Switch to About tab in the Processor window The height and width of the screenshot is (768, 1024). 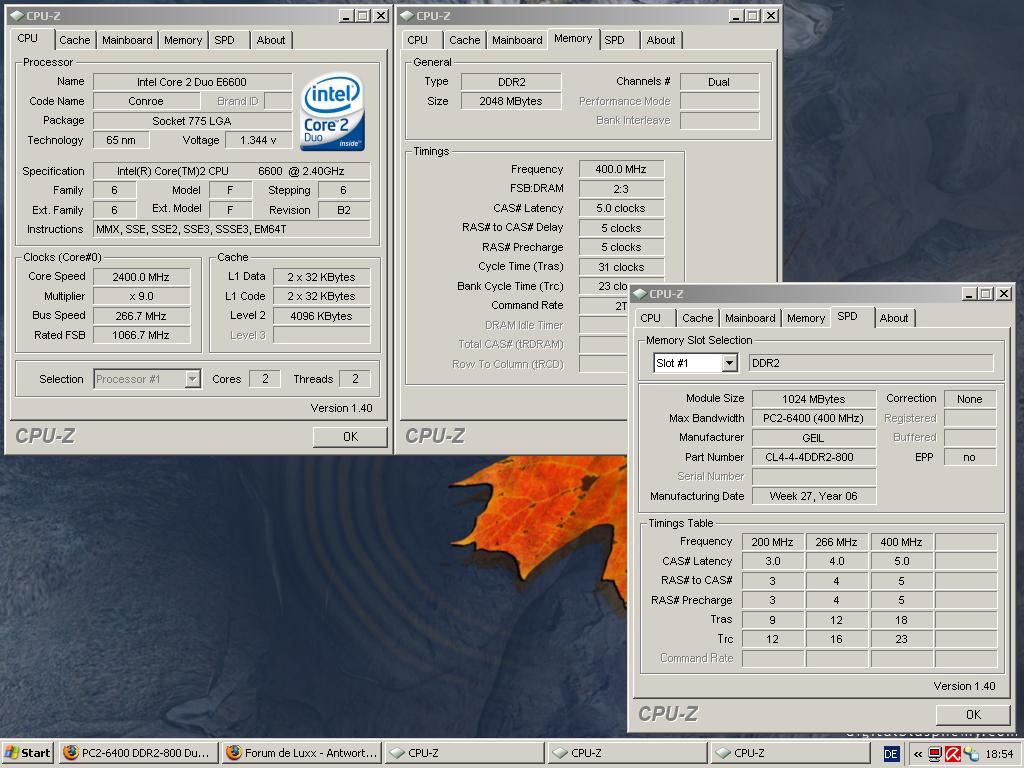pos(271,40)
